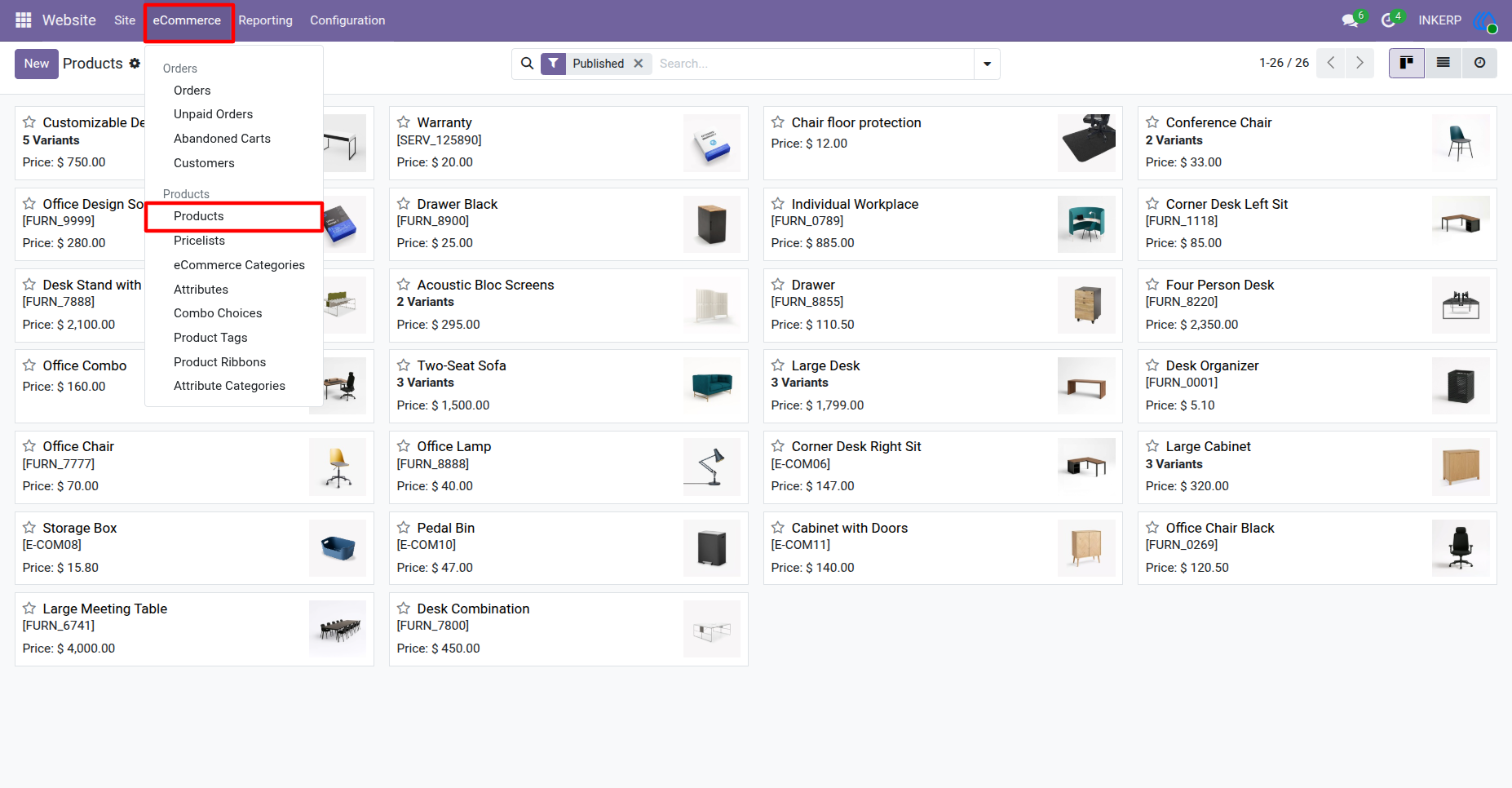The width and height of the screenshot is (1512, 788).
Task: Open the Storage Box product card
Action: [x=194, y=548]
